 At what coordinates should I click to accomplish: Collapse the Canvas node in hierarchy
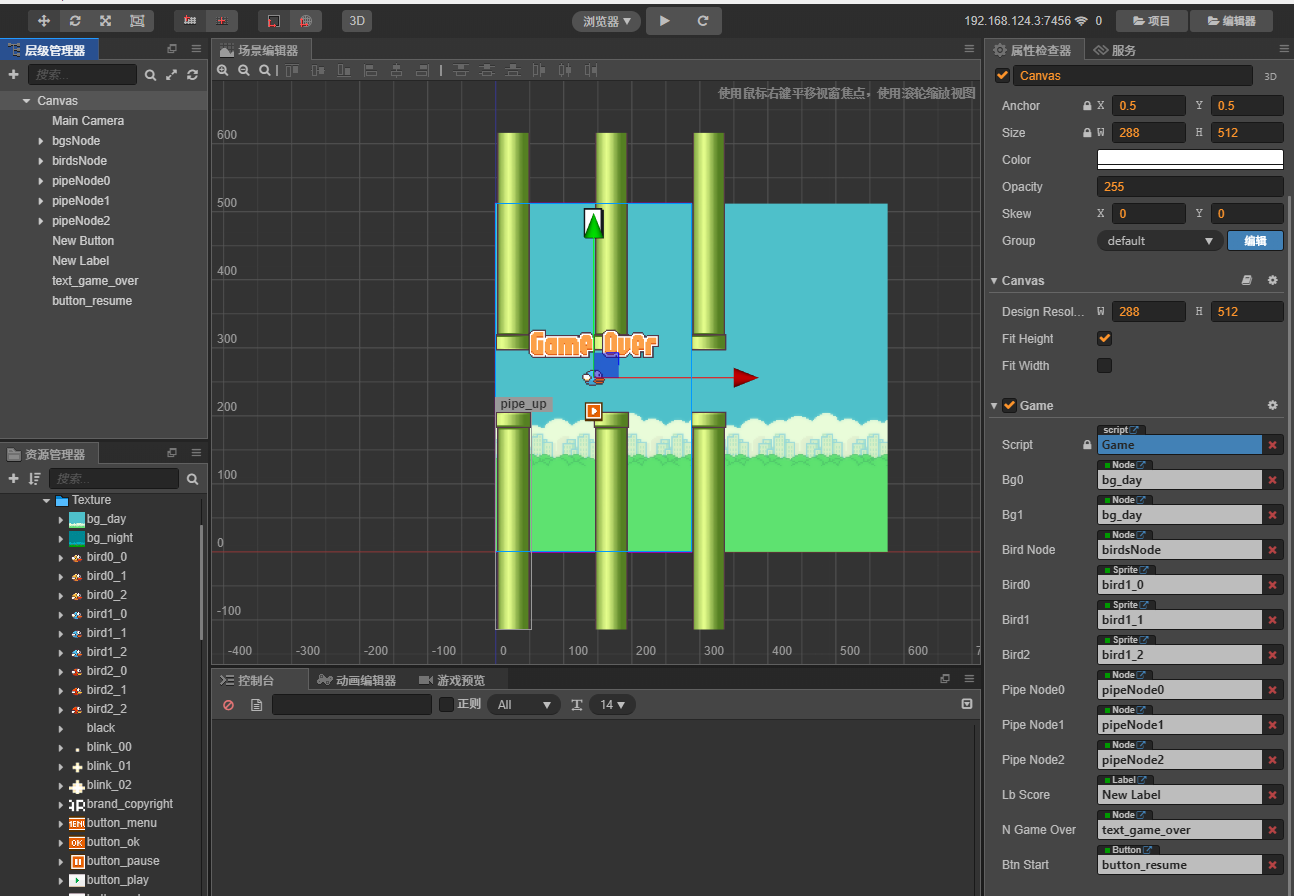tap(26, 101)
